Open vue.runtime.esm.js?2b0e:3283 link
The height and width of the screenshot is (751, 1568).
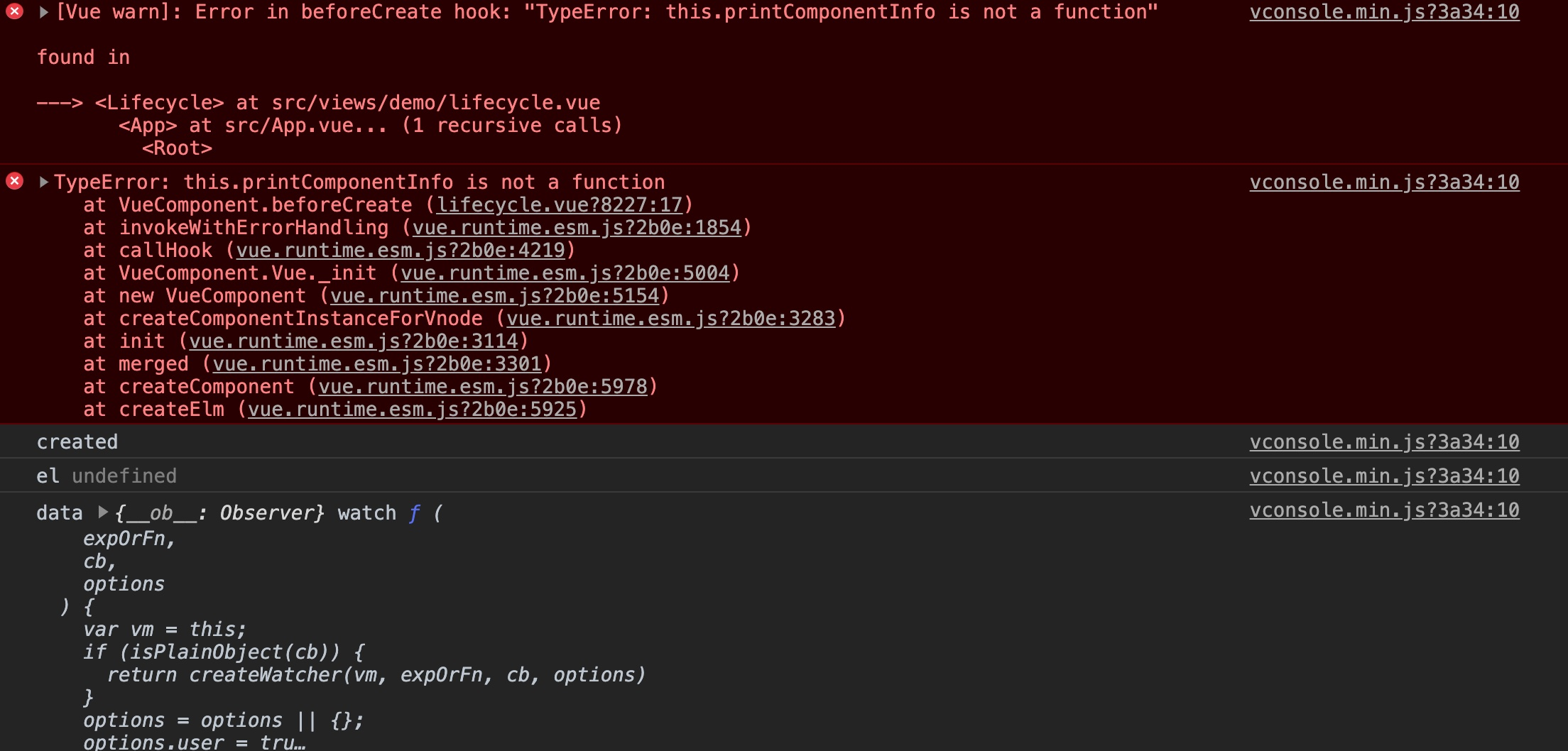click(671, 319)
